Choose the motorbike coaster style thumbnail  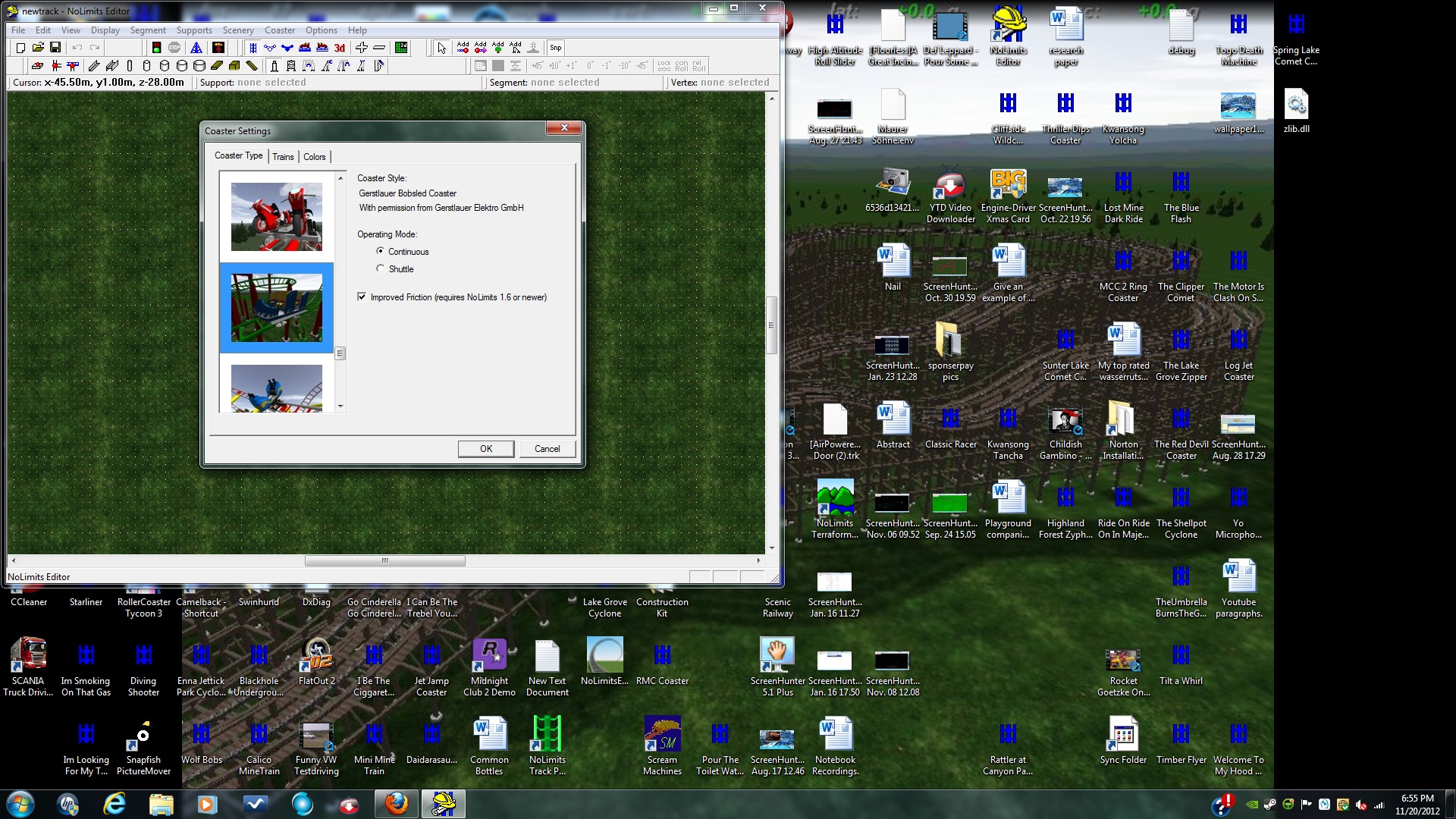pyautogui.click(x=277, y=217)
